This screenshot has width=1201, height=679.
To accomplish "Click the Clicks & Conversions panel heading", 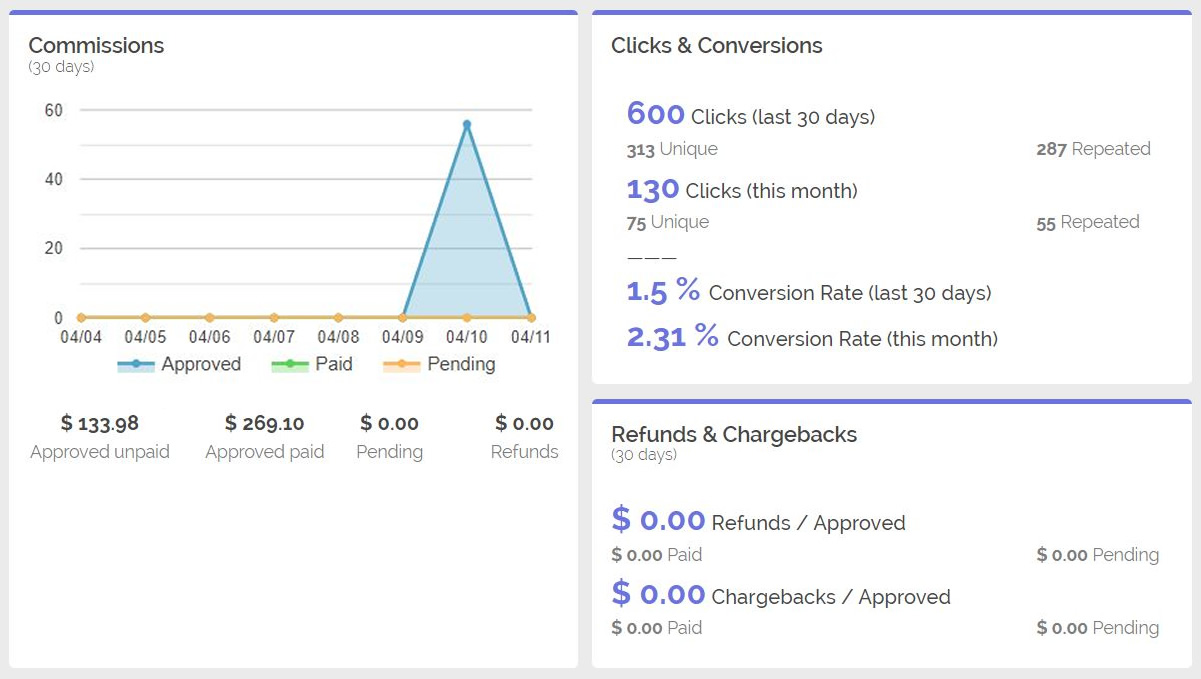I will click(716, 46).
